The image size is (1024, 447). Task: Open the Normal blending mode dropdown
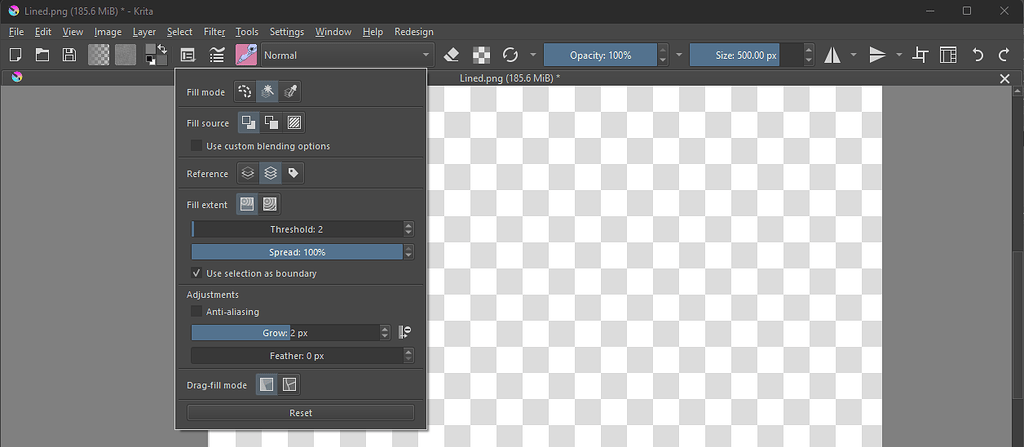coord(346,55)
